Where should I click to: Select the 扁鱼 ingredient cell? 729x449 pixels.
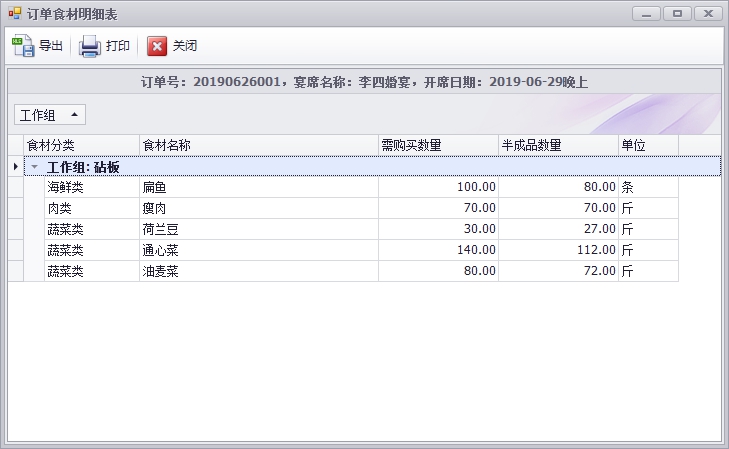tap(259, 187)
